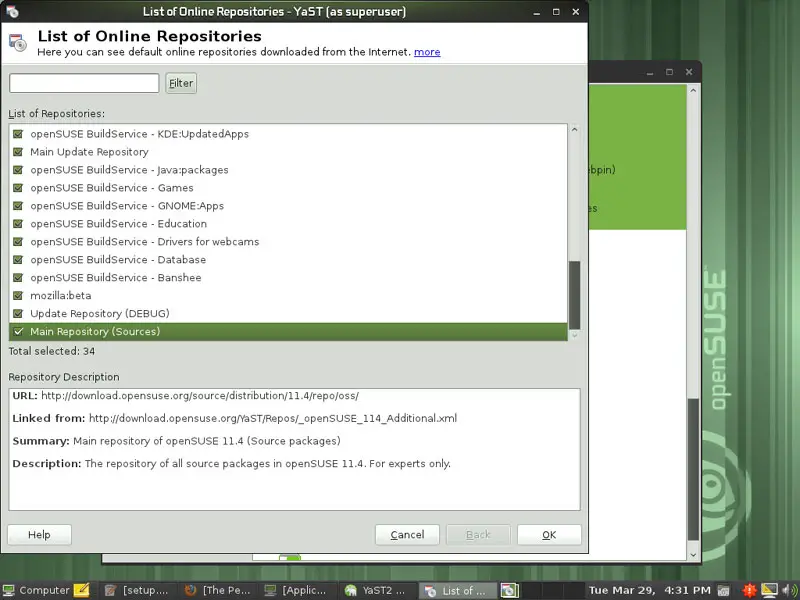This screenshot has width=800, height=600.
Task: Minimize the List of Online Repositories window
Action: pos(537,12)
